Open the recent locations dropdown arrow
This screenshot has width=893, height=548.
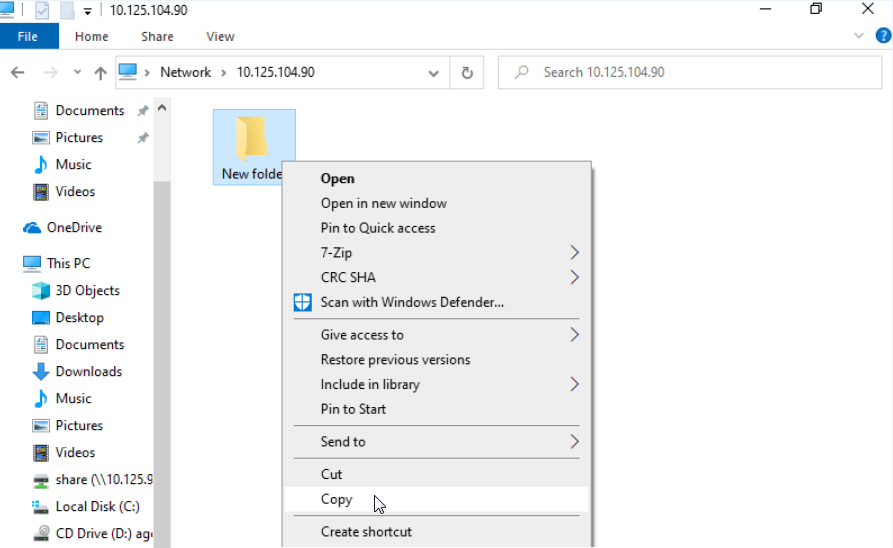click(77, 72)
